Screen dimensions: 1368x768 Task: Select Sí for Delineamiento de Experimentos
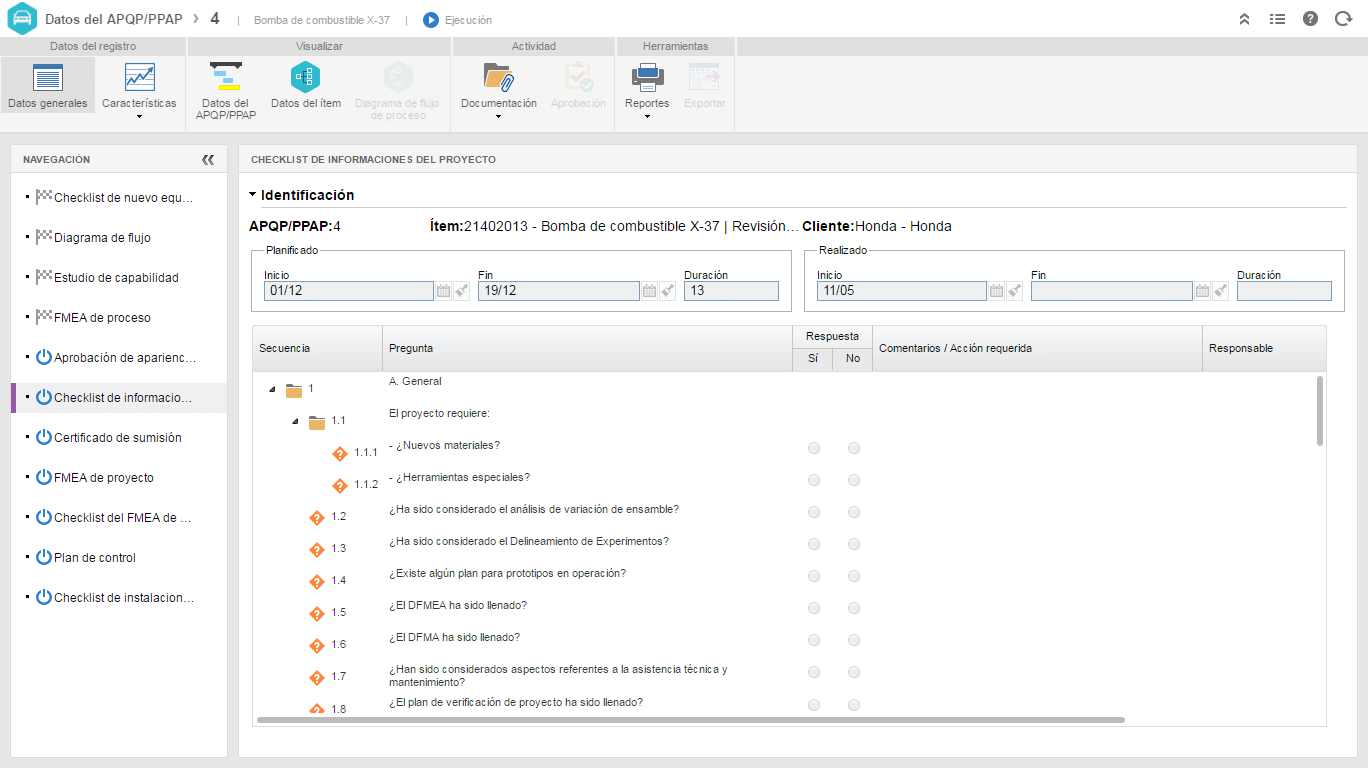coord(814,544)
